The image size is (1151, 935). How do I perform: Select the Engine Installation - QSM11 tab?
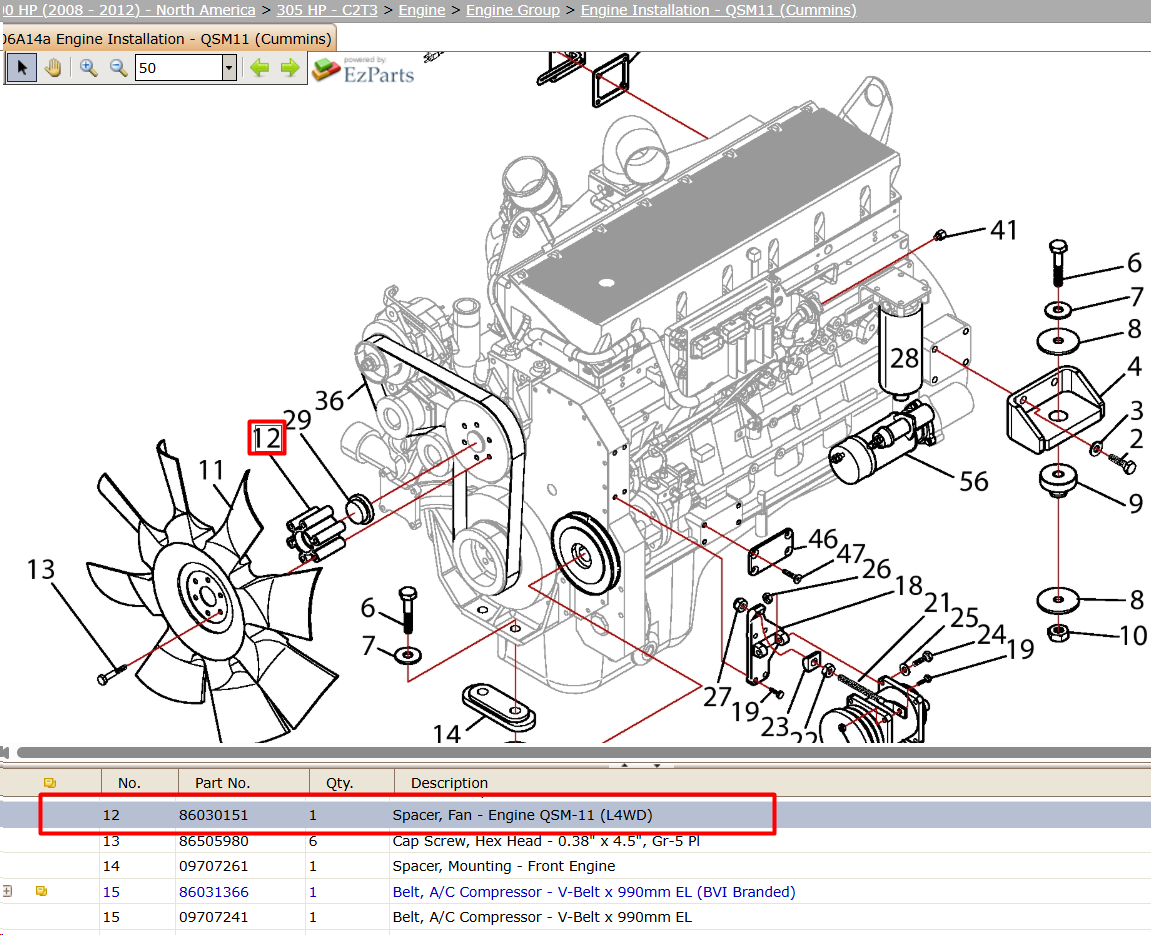[x=168, y=39]
